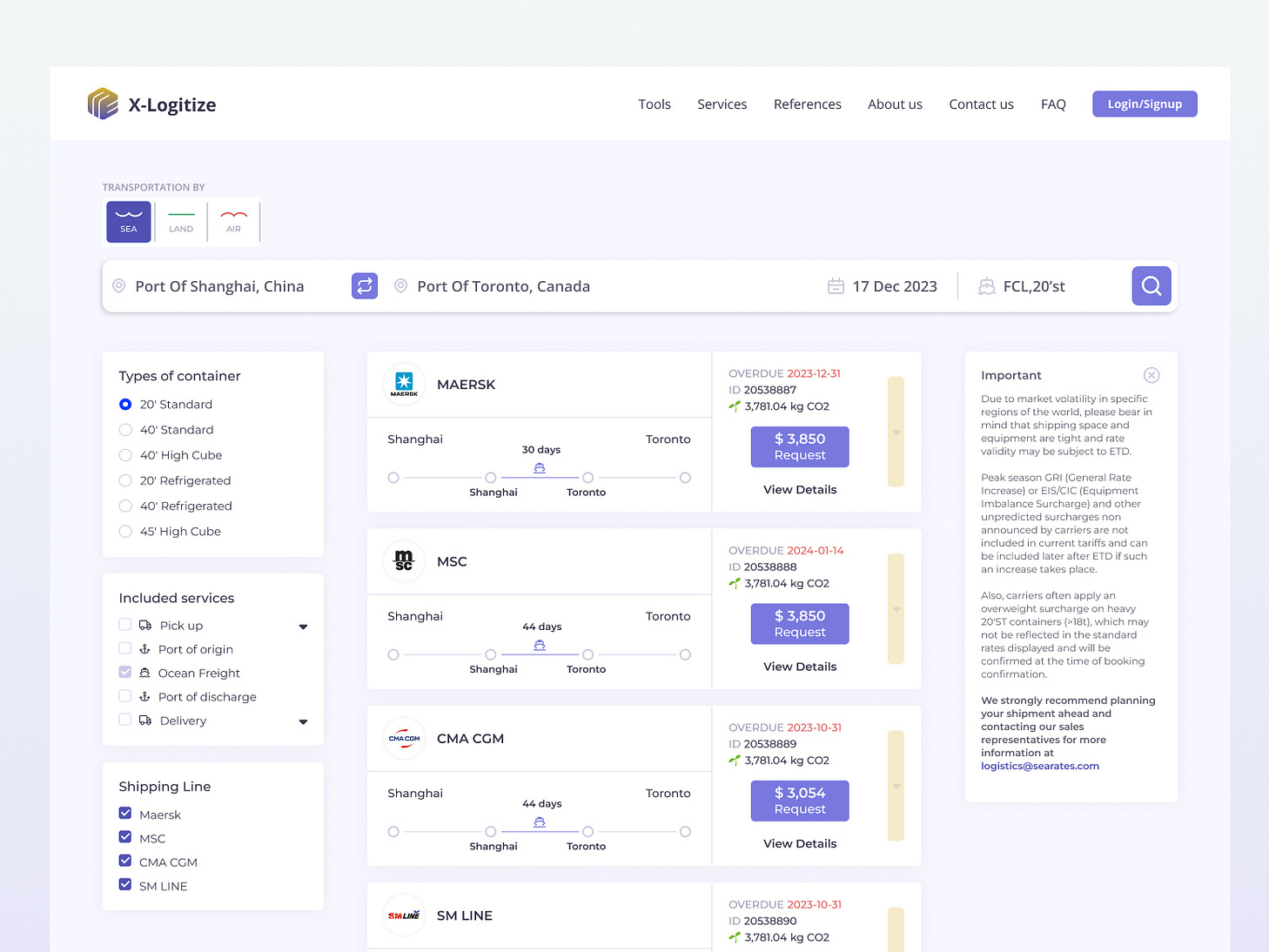Image resolution: width=1269 pixels, height=952 pixels.
Task: Open the Tools menu
Action: click(x=655, y=104)
